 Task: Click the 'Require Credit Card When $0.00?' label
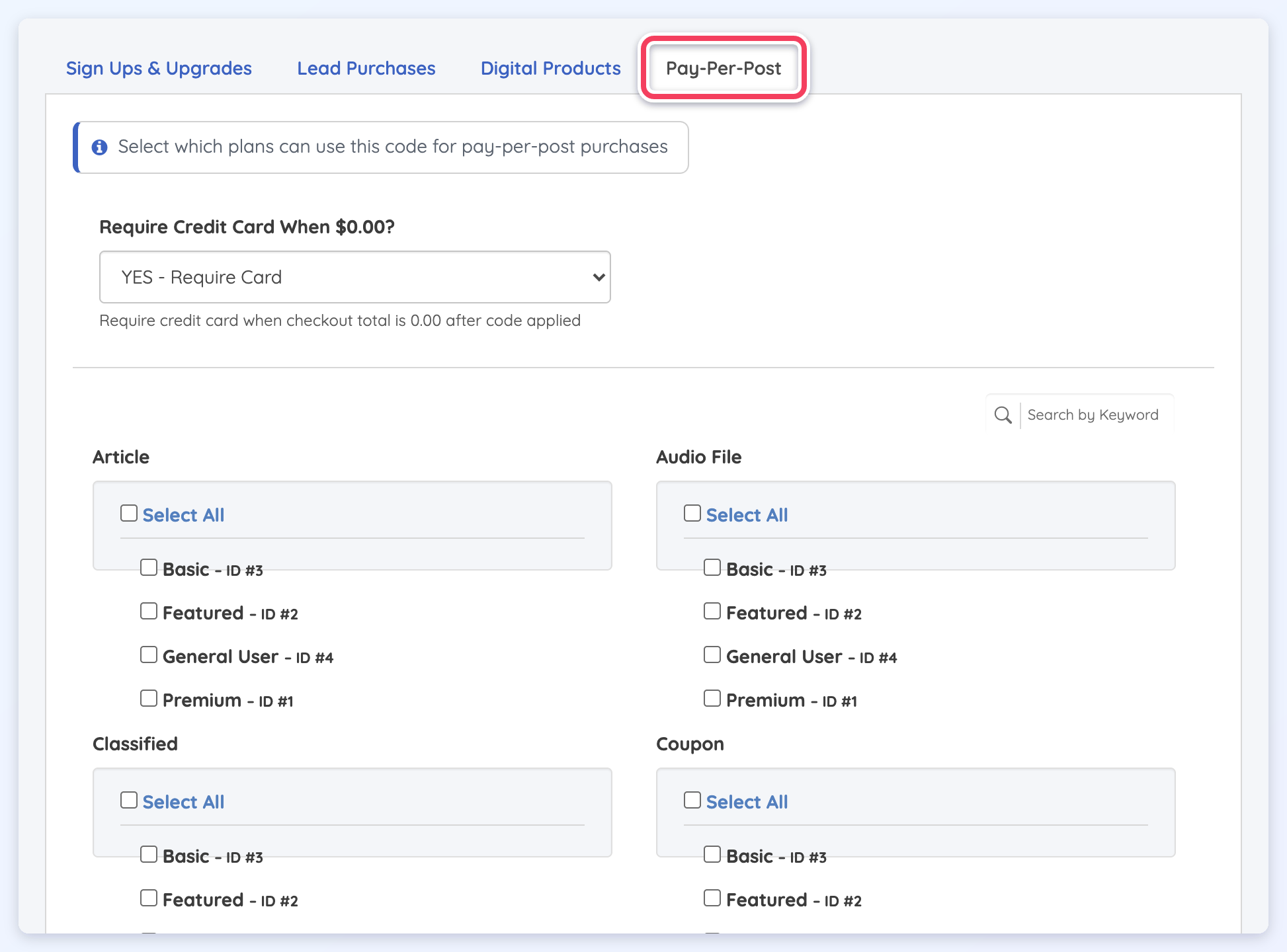click(247, 227)
